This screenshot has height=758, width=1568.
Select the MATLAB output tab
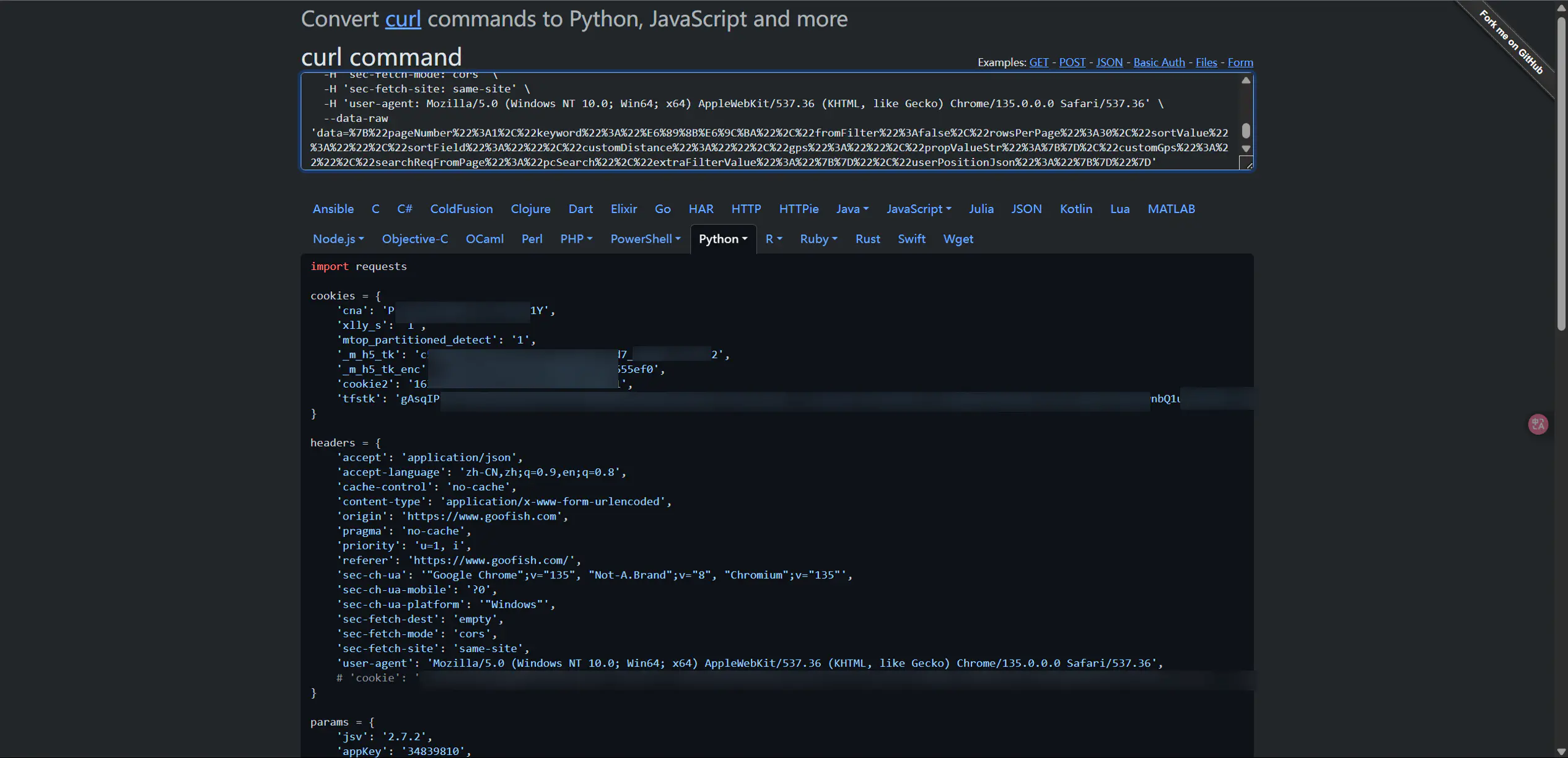point(1170,209)
